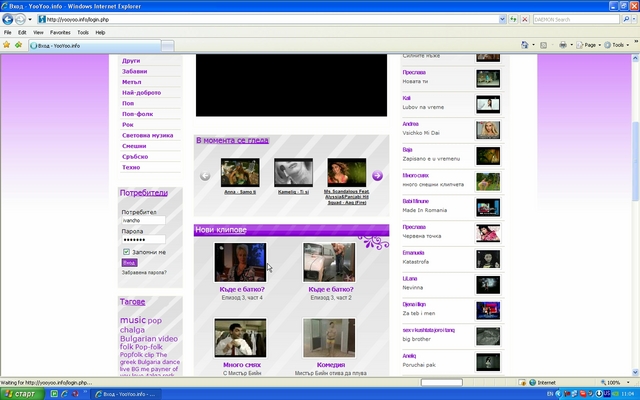Open the search provider dropdown arrow
Image resolution: width=640 pixels, height=400 pixels.
635,19
